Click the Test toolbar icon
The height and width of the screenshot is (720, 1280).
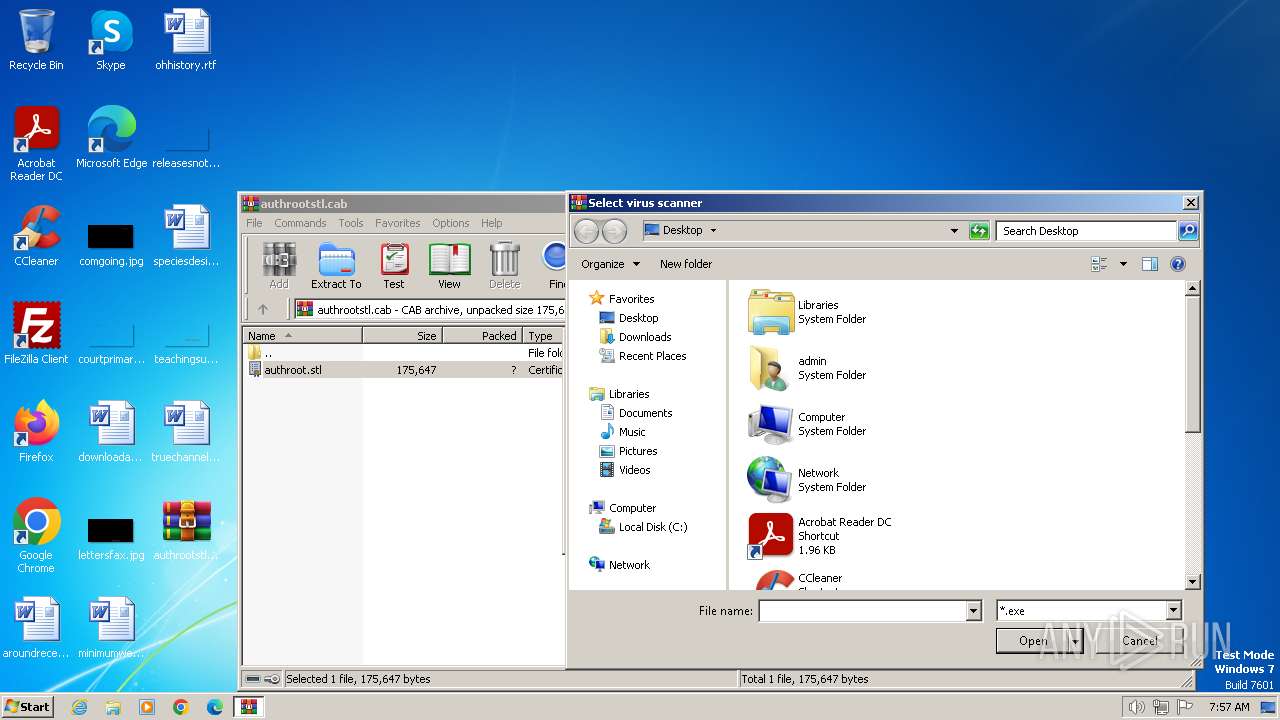(x=394, y=265)
